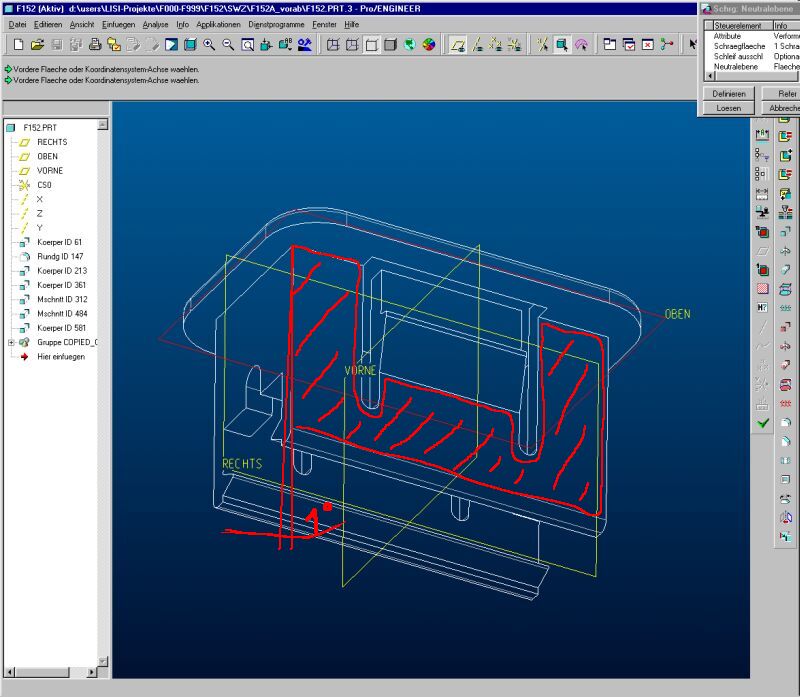Select Rundg ID 147 feature
Viewport: 800px width, 697px height.
tap(60, 256)
